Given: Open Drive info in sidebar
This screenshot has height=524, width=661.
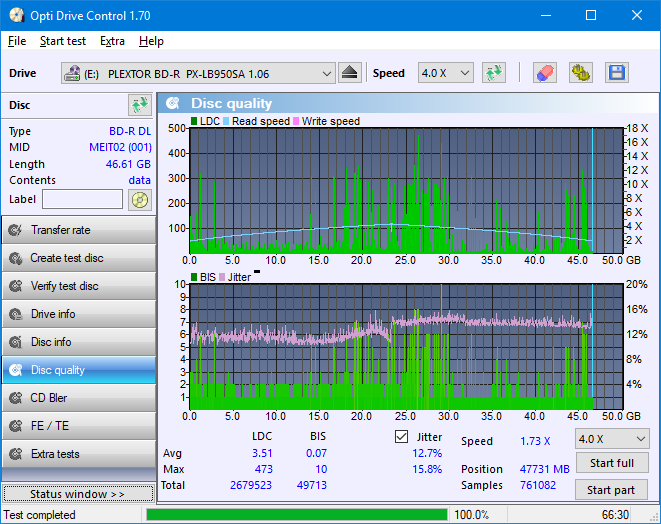Looking at the screenshot, I should [79, 314].
